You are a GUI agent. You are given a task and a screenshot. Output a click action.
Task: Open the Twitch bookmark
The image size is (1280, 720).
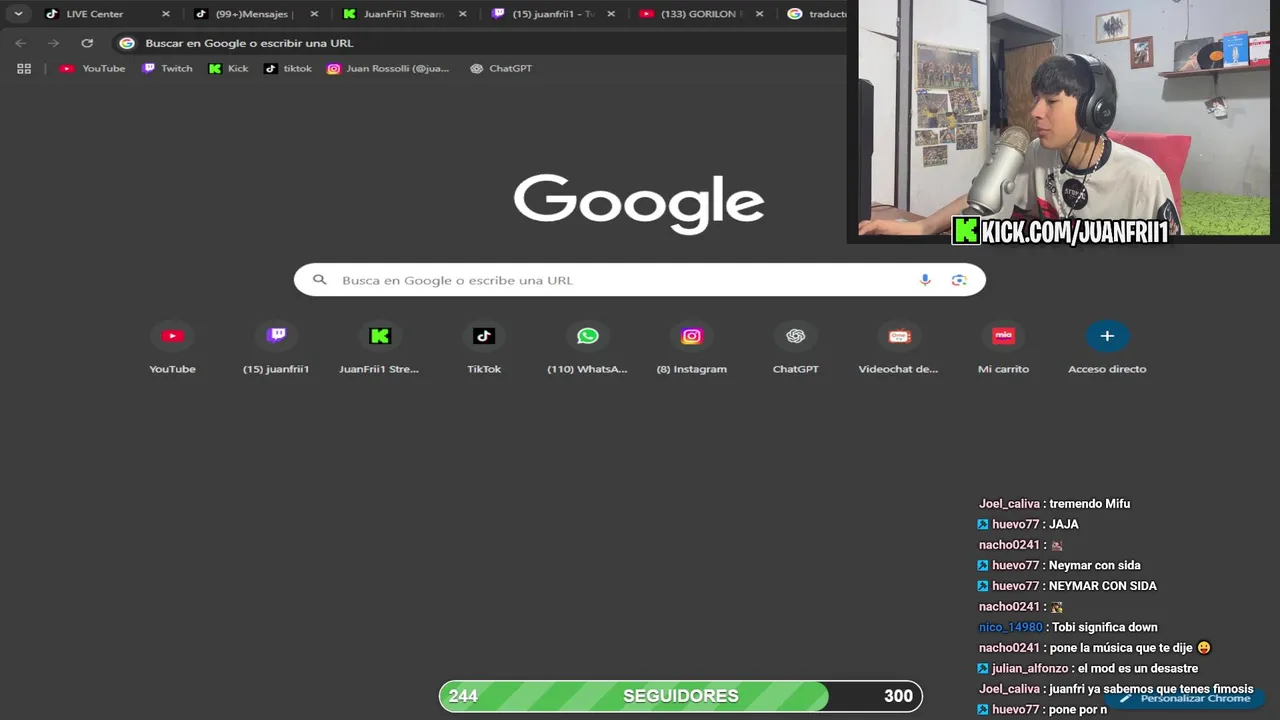tap(167, 68)
